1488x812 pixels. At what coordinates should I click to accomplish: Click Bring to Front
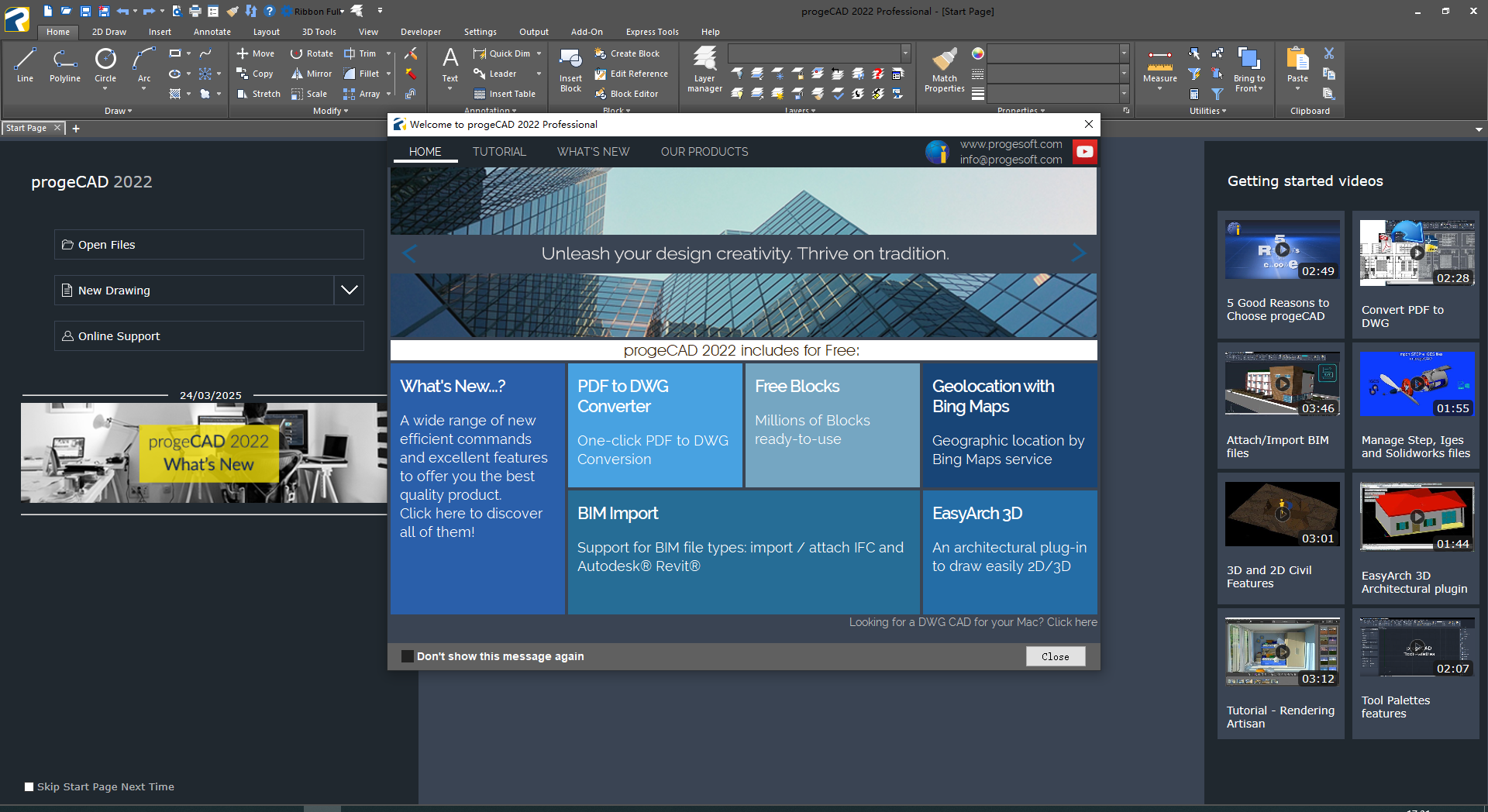click(1249, 70)
